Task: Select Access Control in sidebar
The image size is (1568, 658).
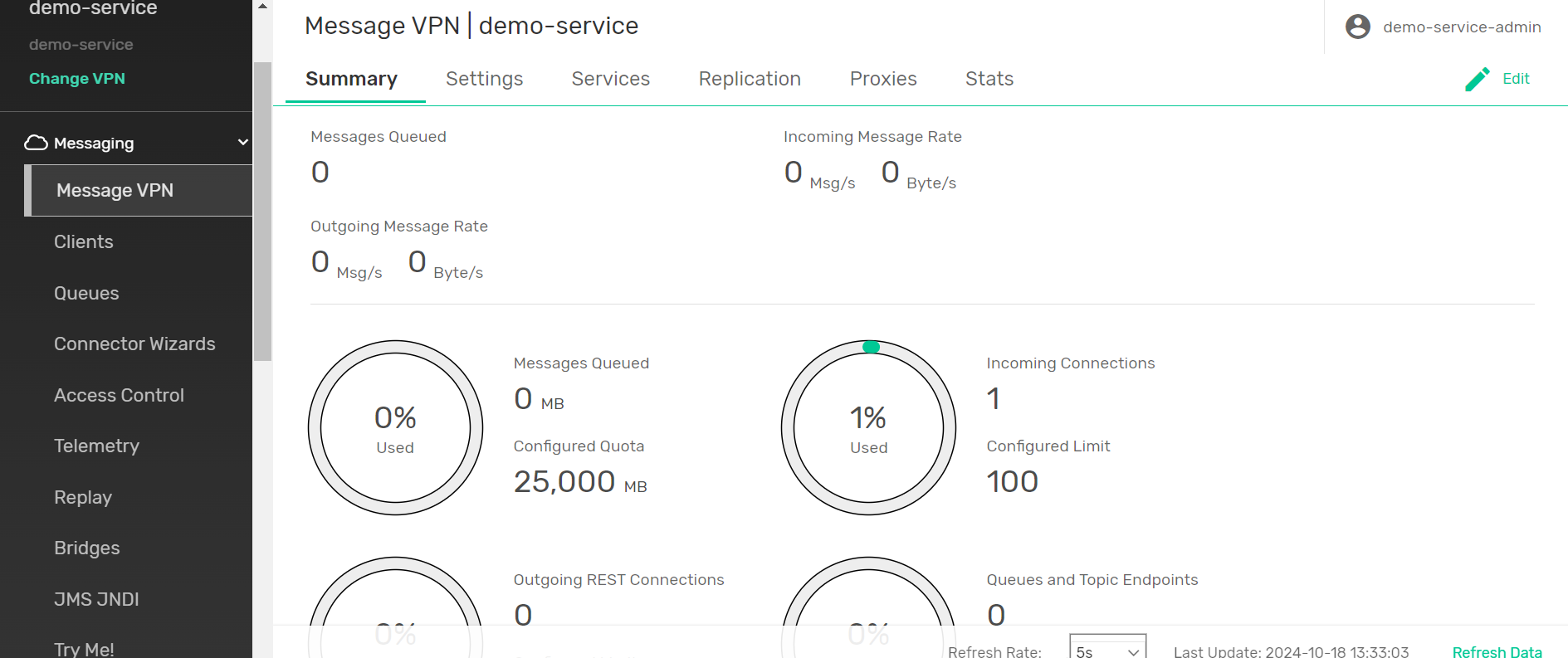Action: coord(119,396)
